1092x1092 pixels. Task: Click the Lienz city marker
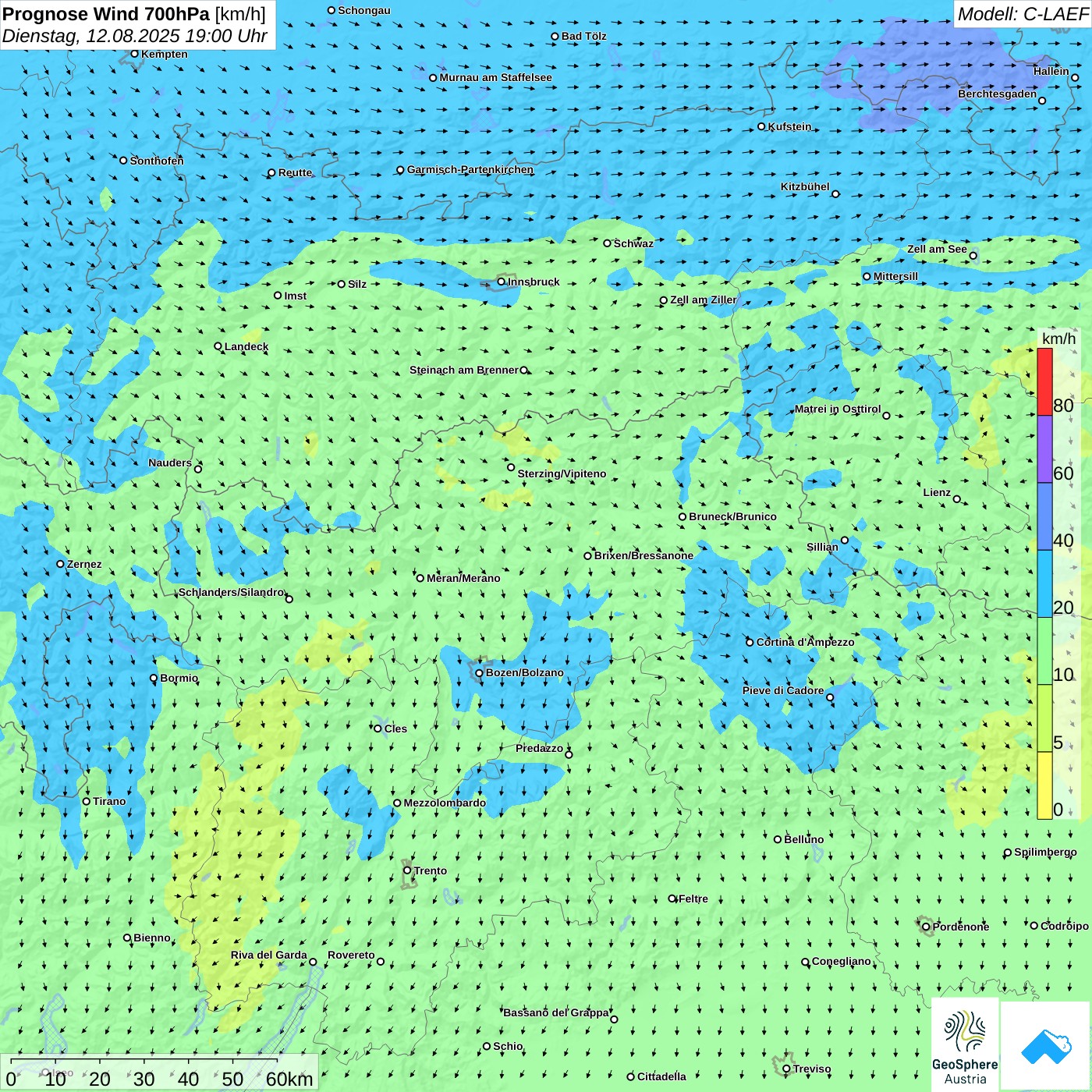point(957,499)
